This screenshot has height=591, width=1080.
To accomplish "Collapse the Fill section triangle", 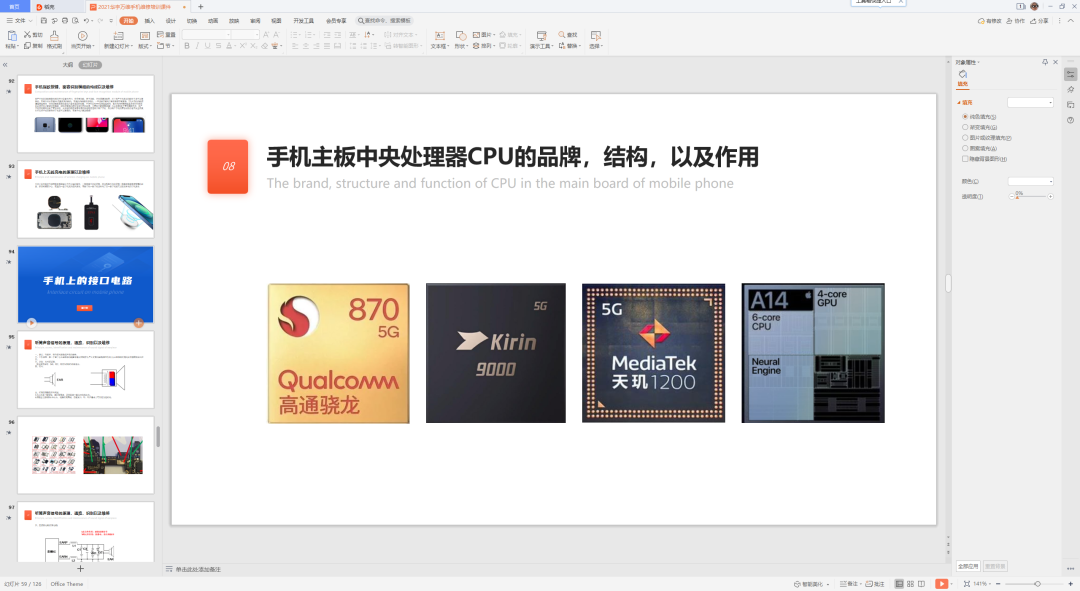I will (x=958, y=102).
